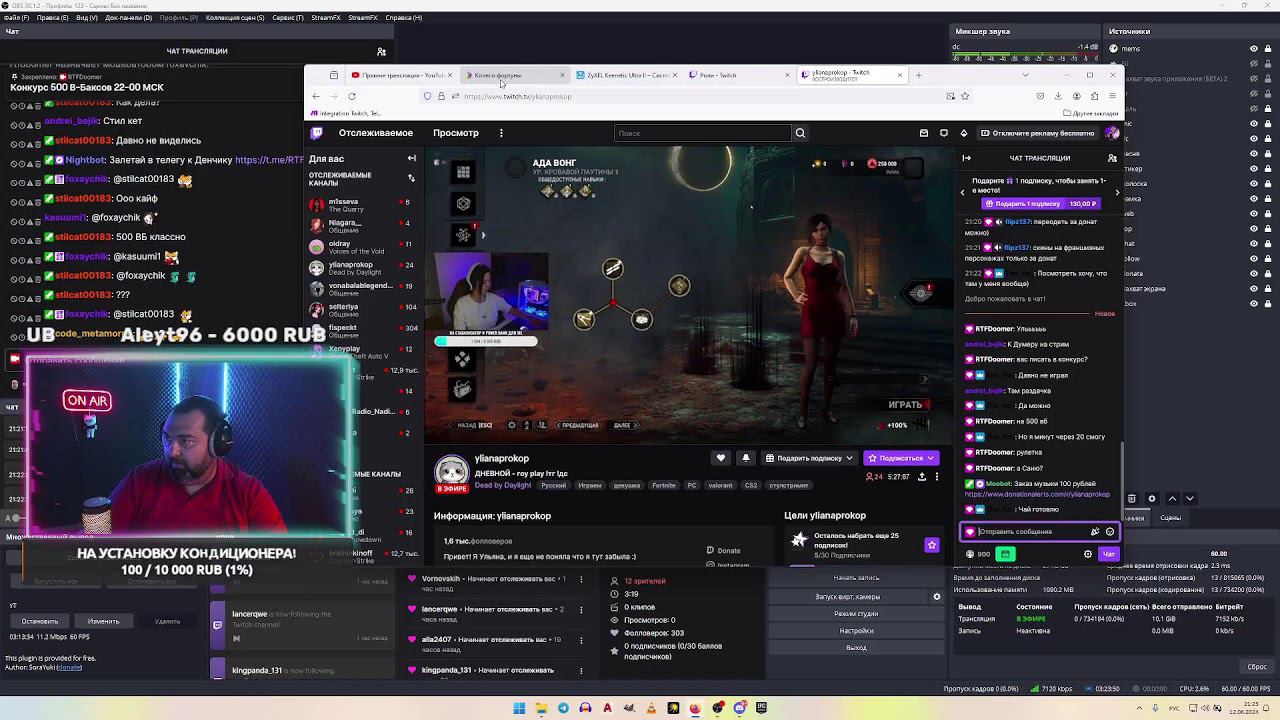Click 'Режим студии' in OBS
The image size is (1280, 720).
point(856,614)
